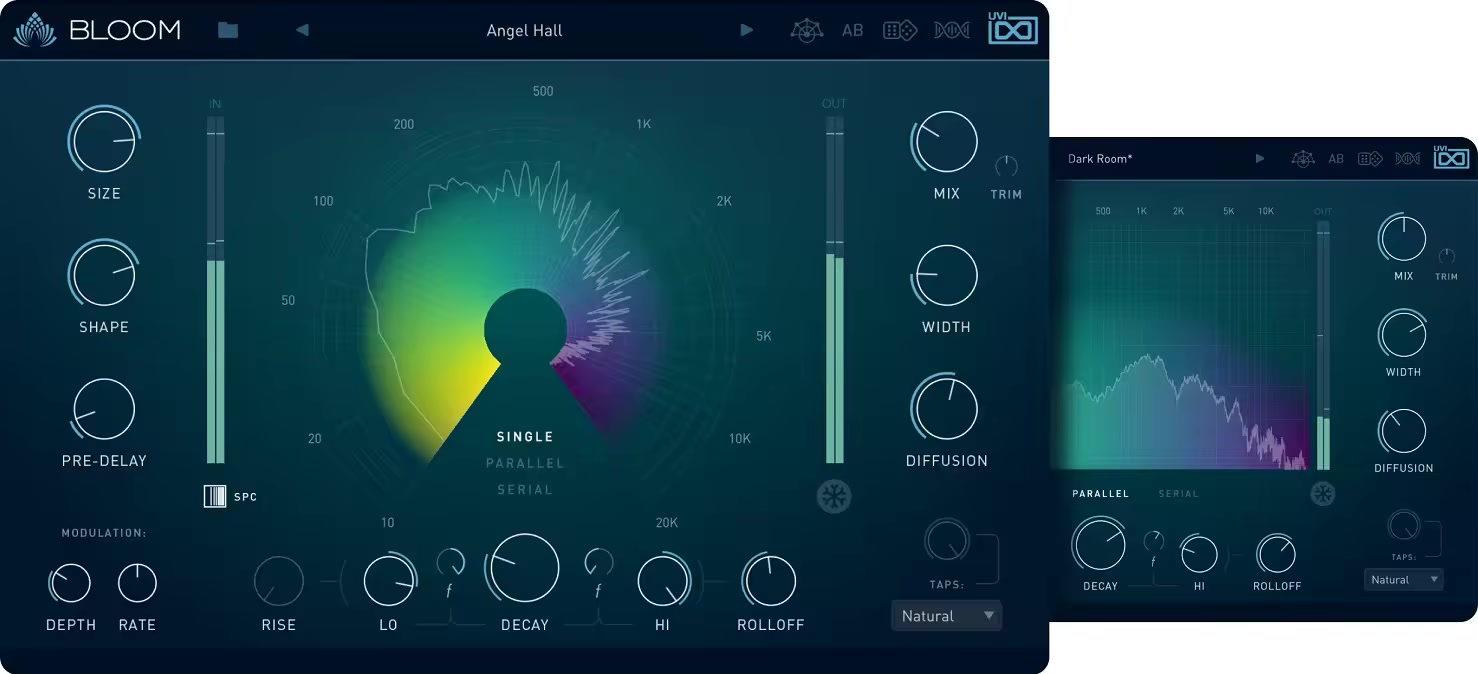Viewport: 1478px width, 674px height.
Task: Select SINGLE reverb mode
Action: [525, 437]
